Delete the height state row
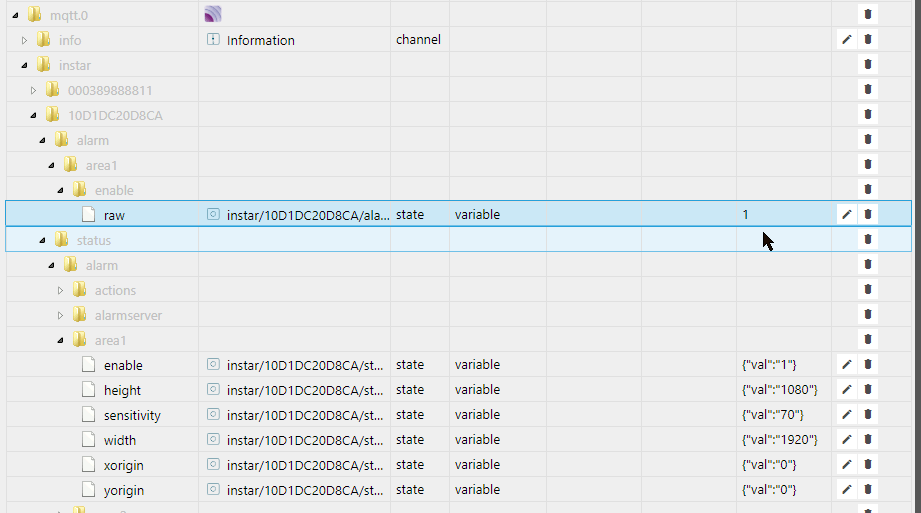921x513 pixels. 868,390
